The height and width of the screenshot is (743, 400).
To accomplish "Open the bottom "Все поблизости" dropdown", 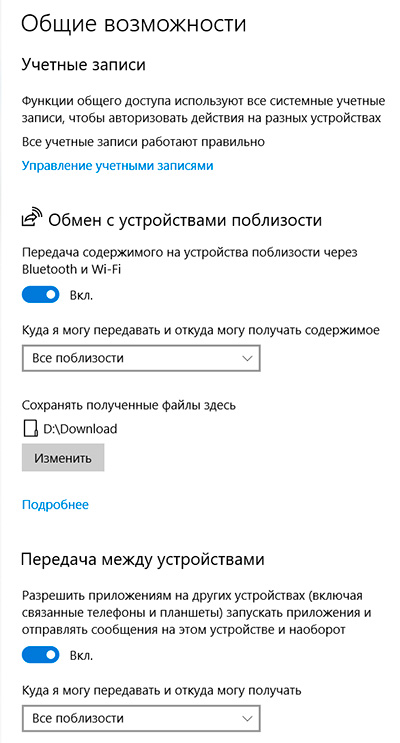I will click(x=141, y=719).
